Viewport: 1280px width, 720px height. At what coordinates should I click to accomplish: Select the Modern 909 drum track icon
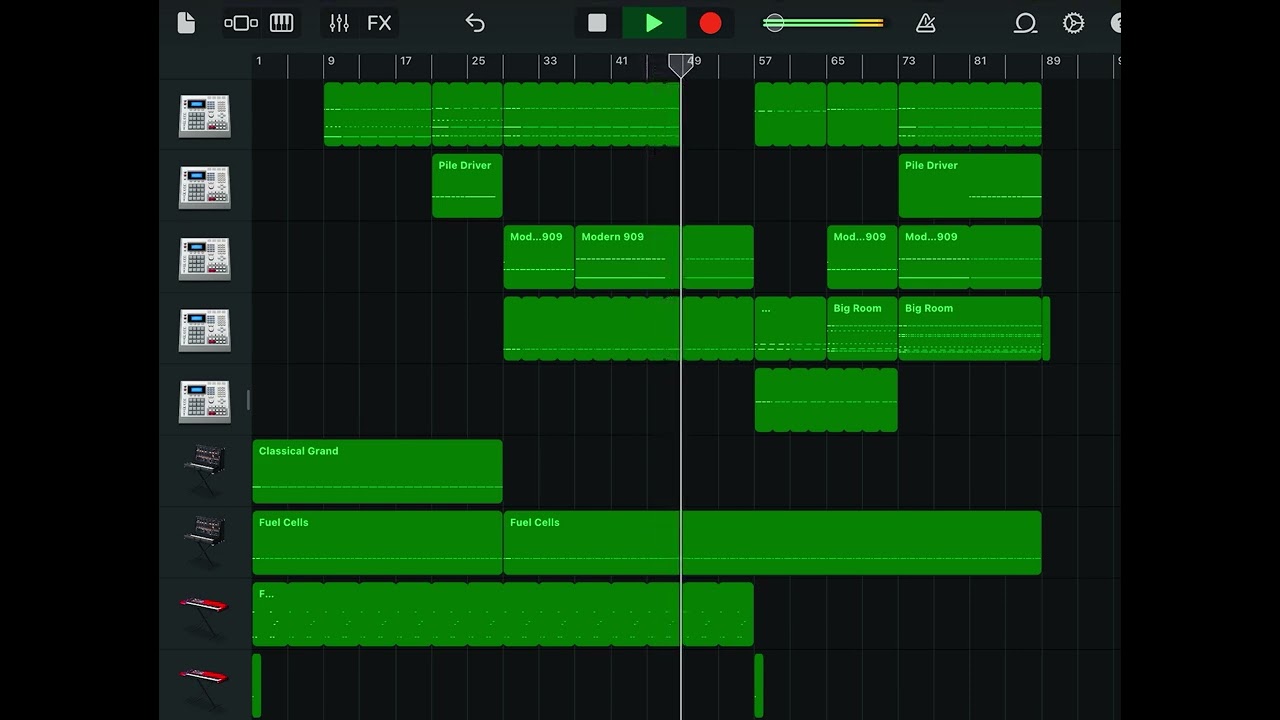(x=204, y=258)
